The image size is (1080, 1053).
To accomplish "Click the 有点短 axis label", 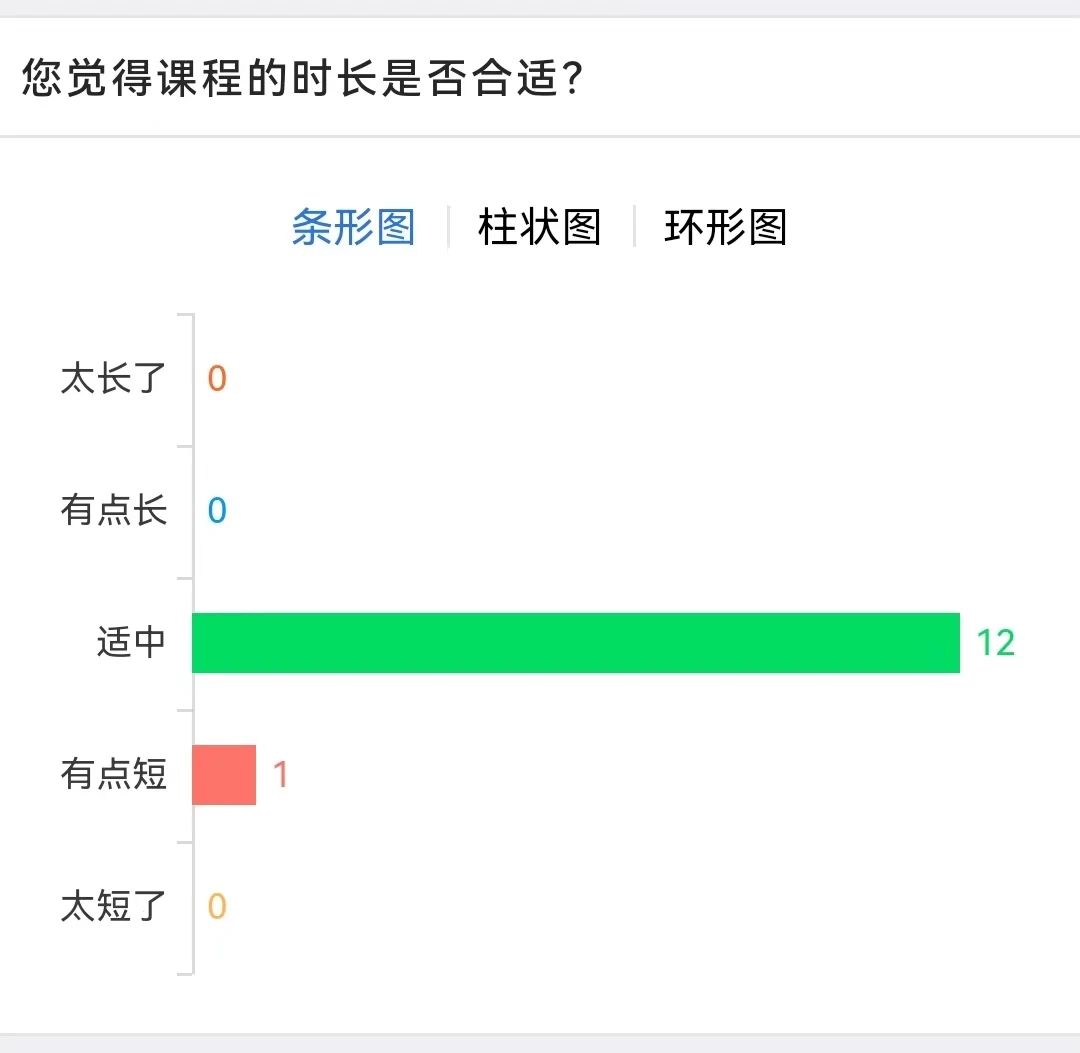I will coord(113,775).
